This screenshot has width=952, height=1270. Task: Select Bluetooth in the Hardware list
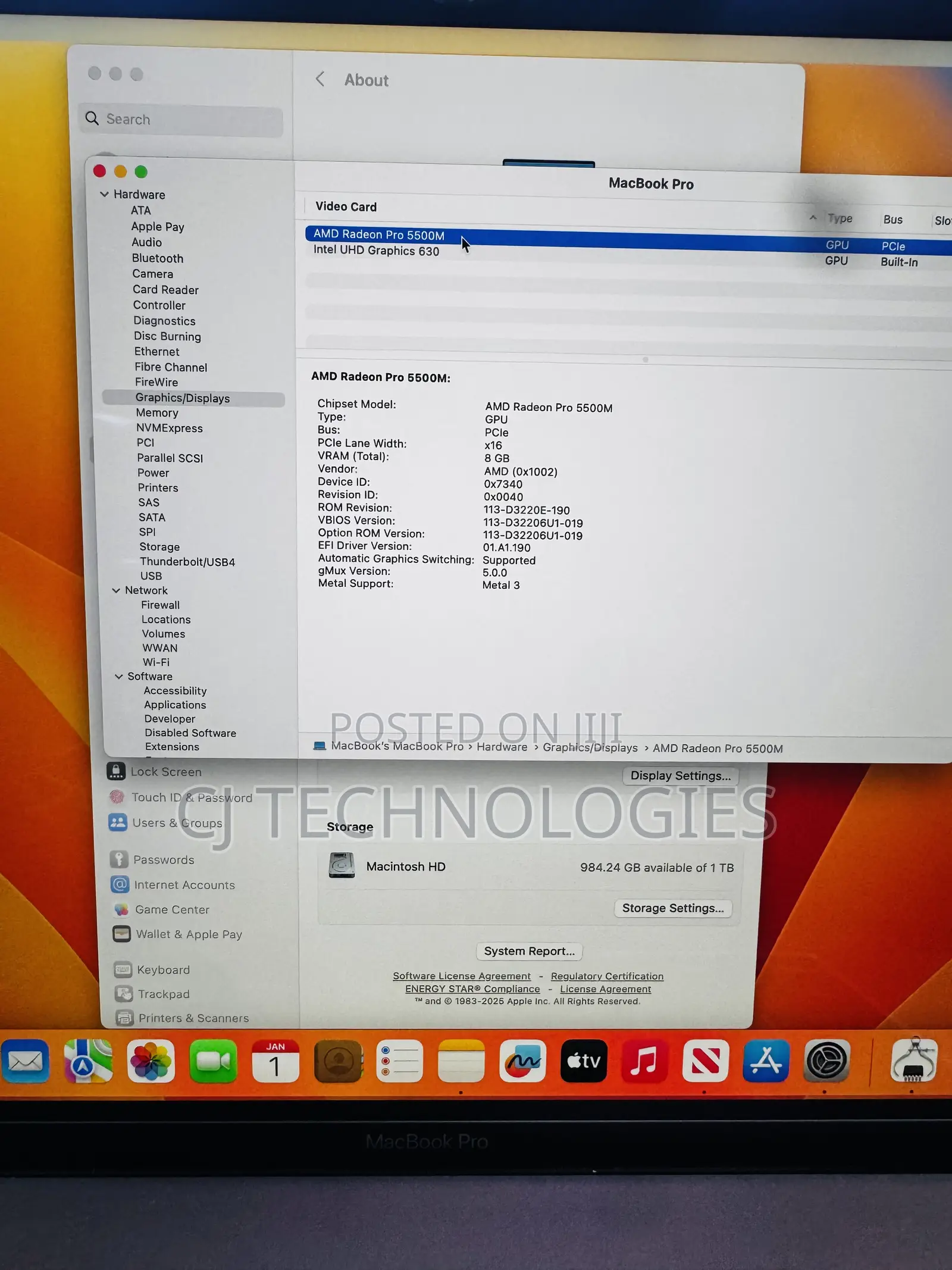[158, 258]
